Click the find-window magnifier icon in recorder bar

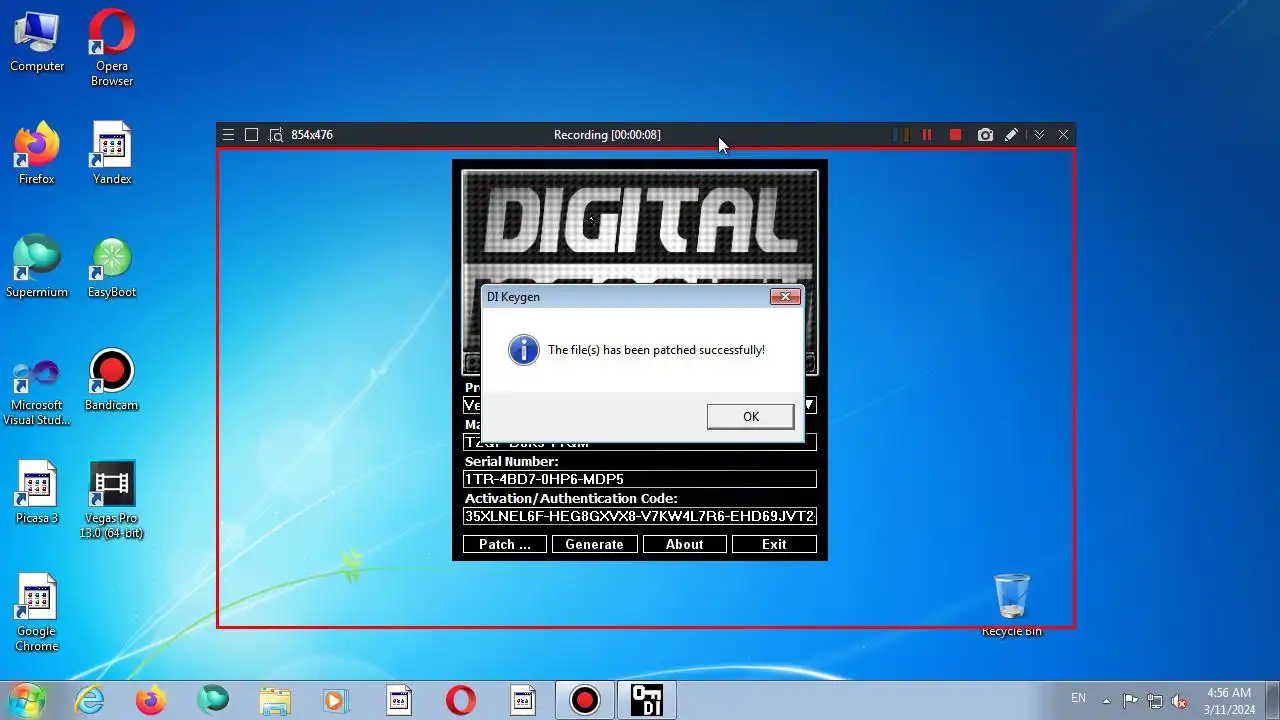point(276,135)
